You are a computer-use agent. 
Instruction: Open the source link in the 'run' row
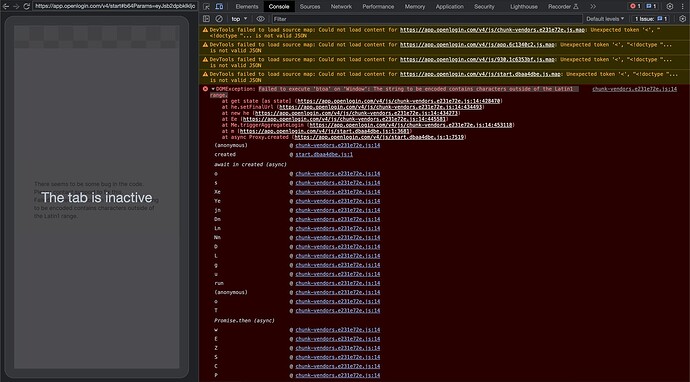[x=338, y=283]
